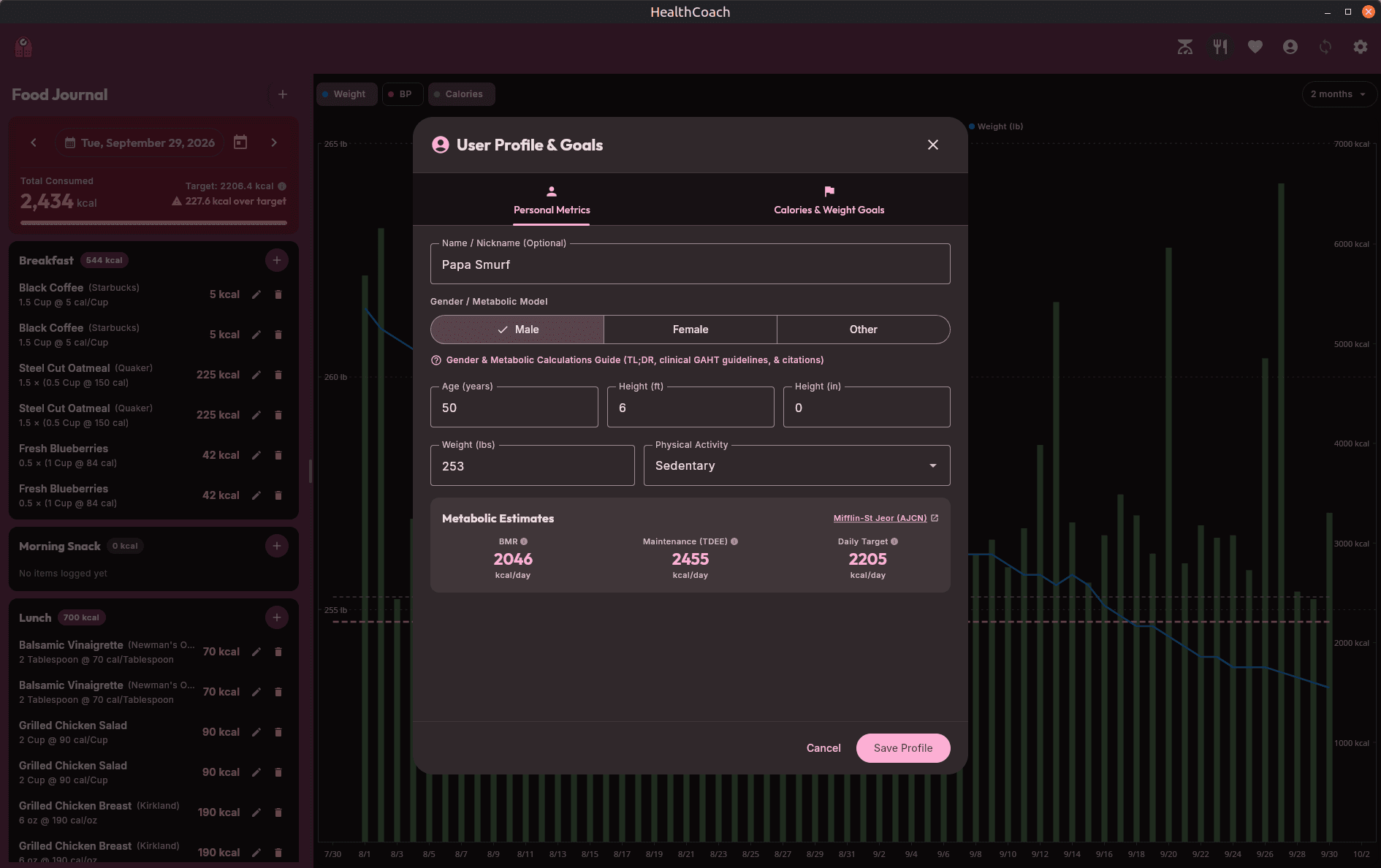
Task: Delete the first Grilled Chicken Salad entry
Action: 278,732
